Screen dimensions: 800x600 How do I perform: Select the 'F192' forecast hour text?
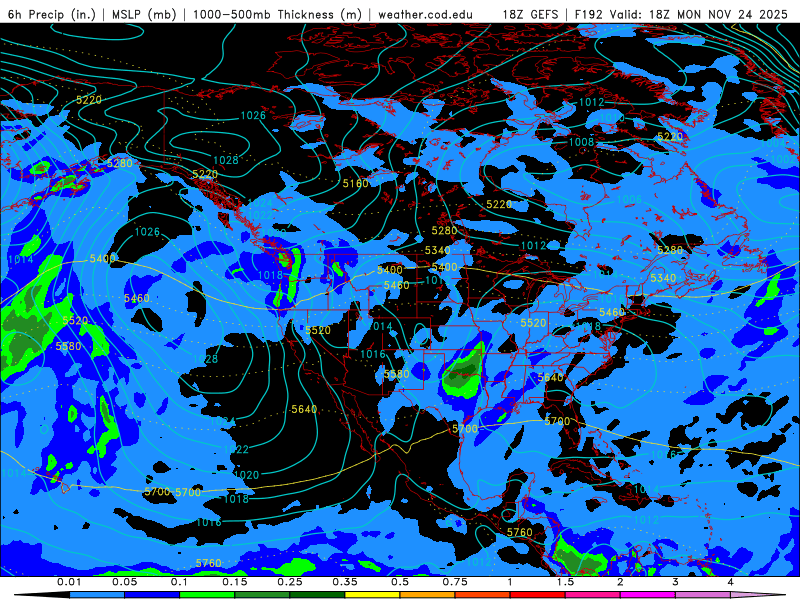pos(589,14)
